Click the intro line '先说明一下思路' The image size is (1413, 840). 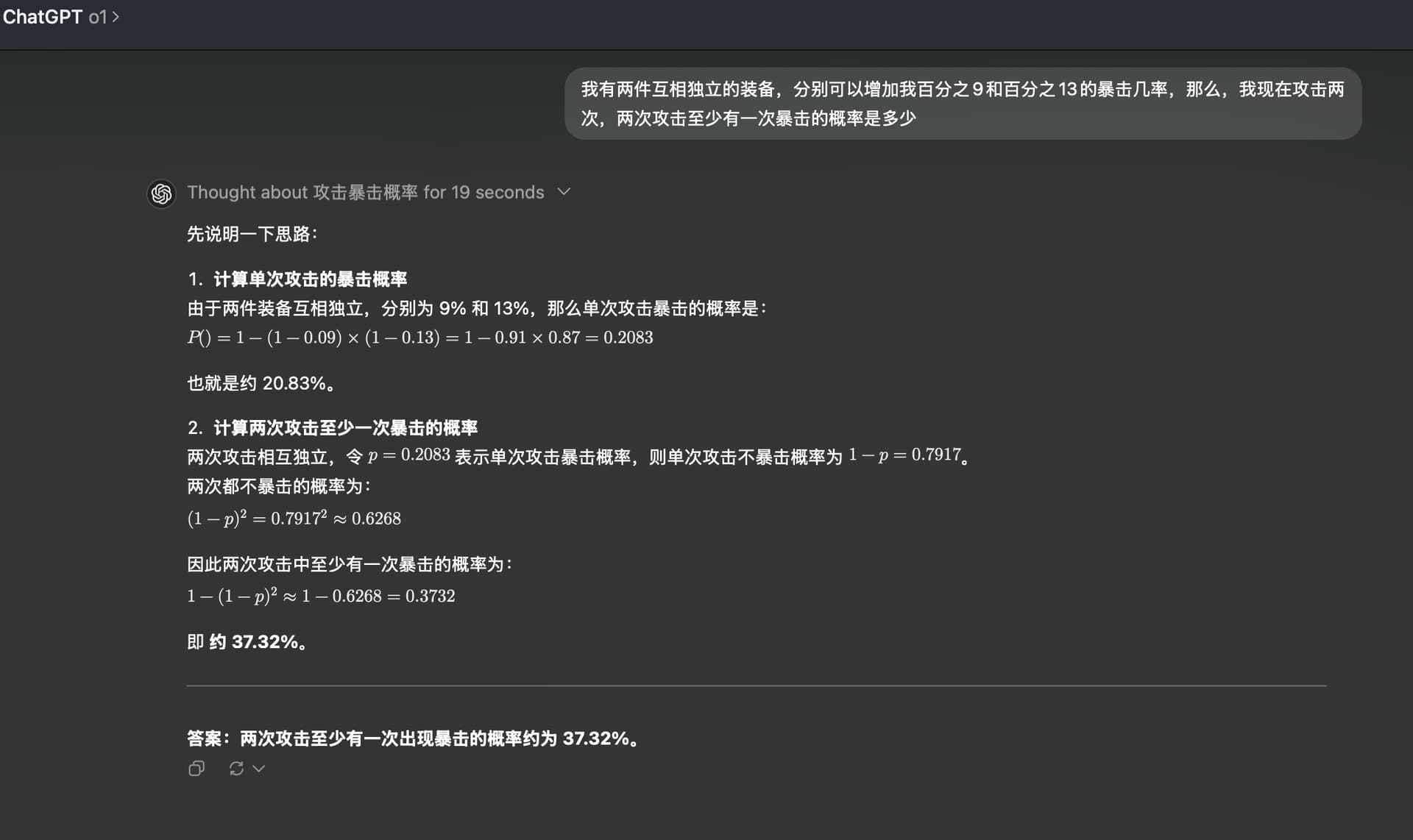point(252,234)
